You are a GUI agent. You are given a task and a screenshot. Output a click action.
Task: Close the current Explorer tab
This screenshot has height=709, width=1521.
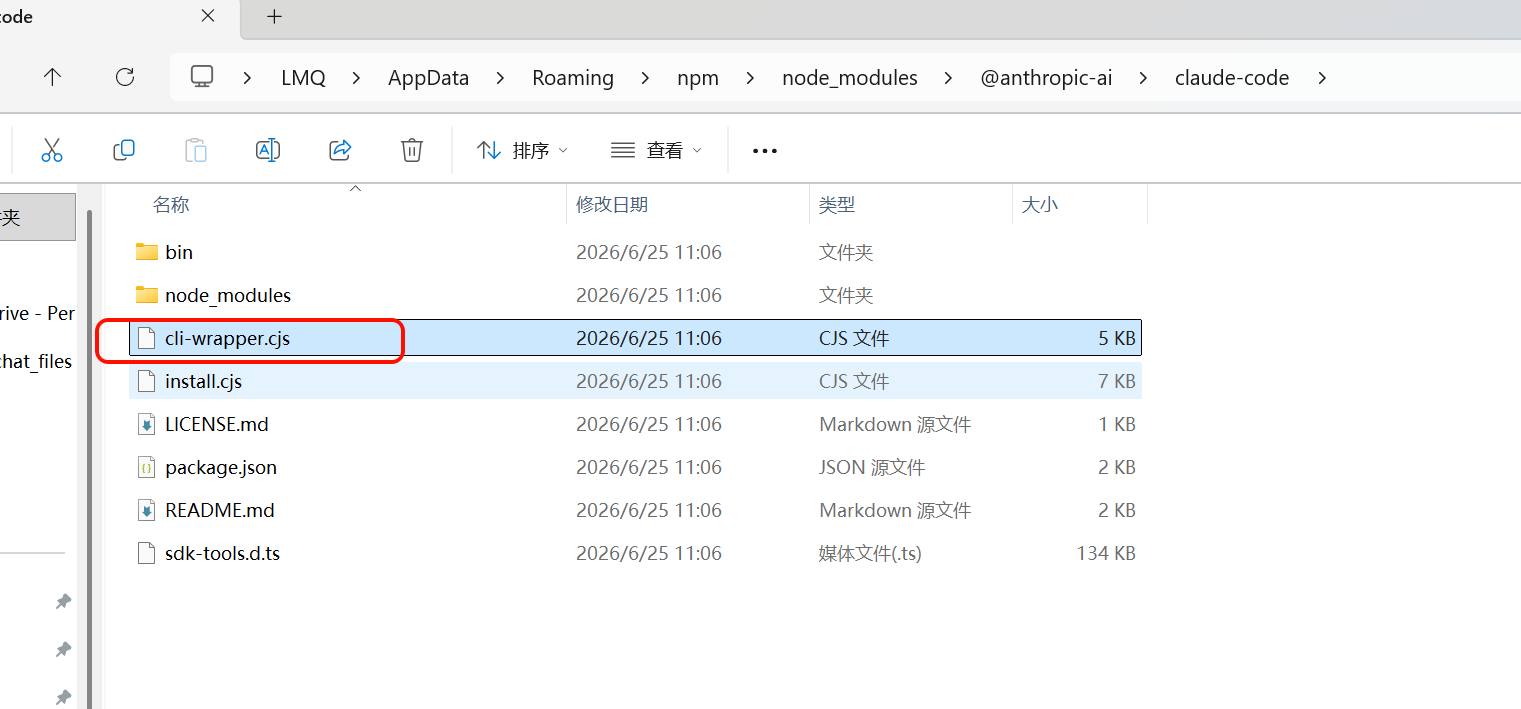(208, 16)
